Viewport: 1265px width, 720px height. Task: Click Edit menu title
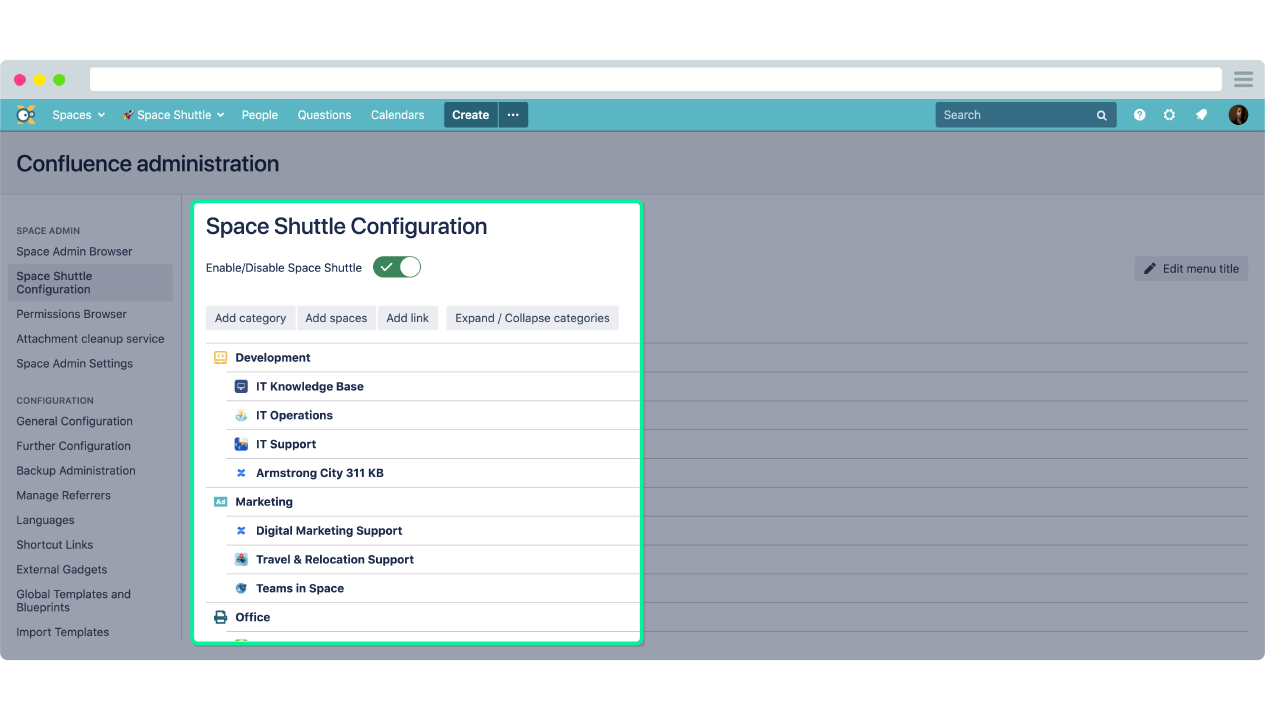pyautogui.click(x=1191, y=268)
